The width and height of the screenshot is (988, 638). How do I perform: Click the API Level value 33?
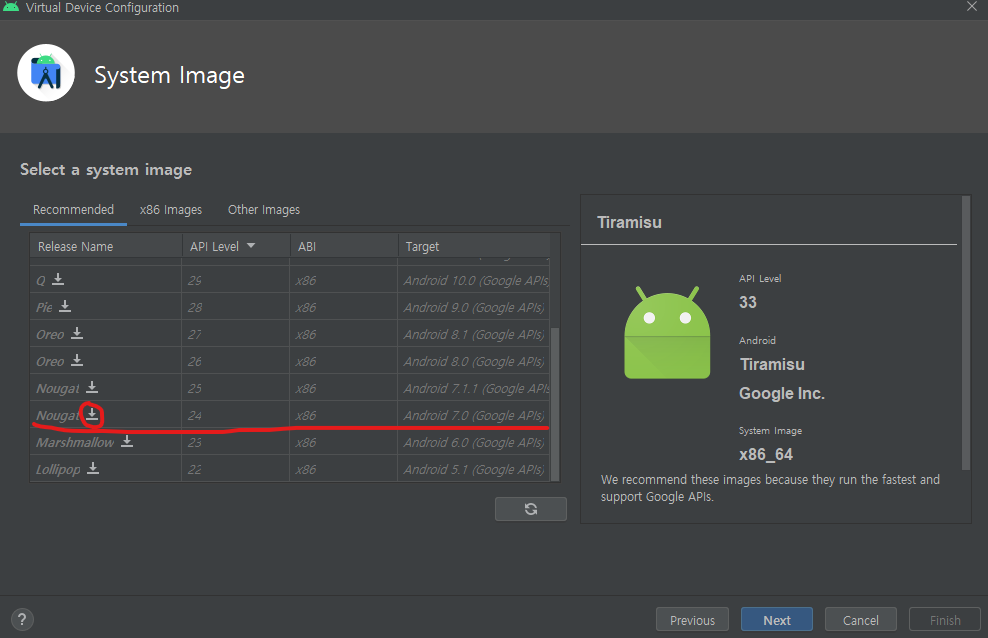[x=748, y=302]
